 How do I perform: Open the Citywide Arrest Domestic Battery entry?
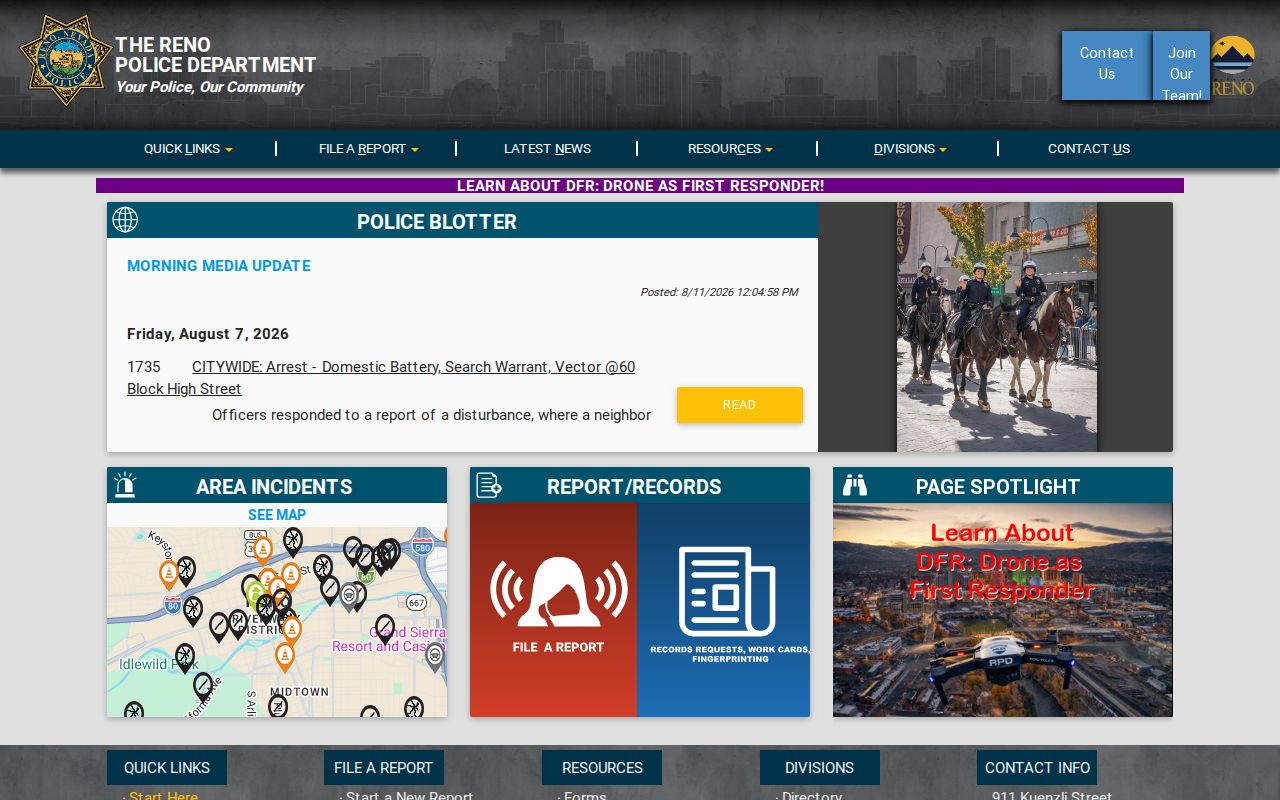[x=381, y=378]
